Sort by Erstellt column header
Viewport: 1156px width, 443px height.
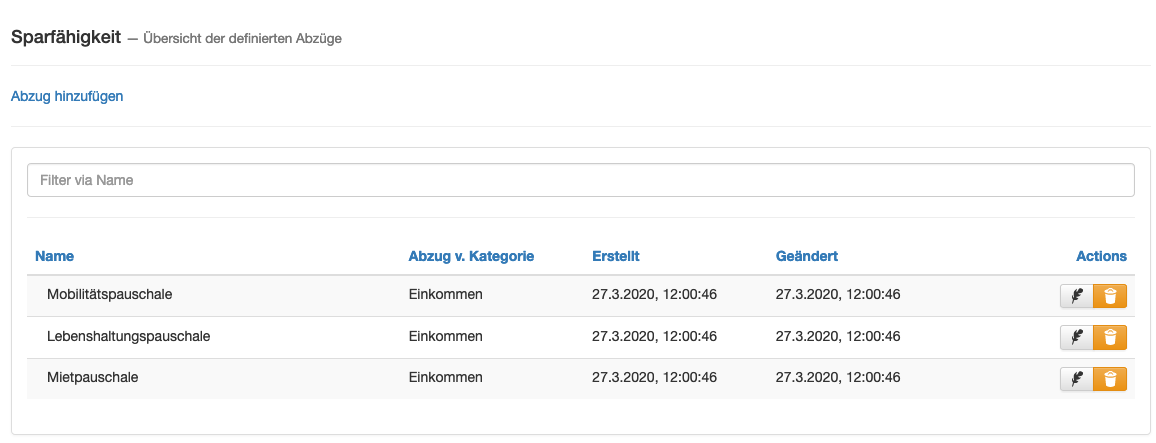pos(616,257)
